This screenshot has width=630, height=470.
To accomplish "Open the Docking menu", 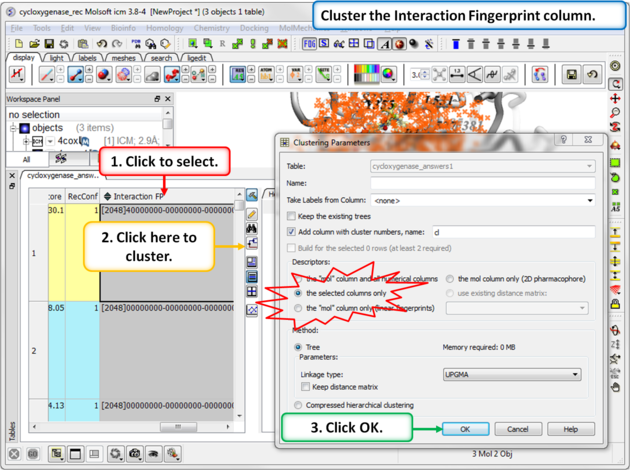I will point(253,28).
